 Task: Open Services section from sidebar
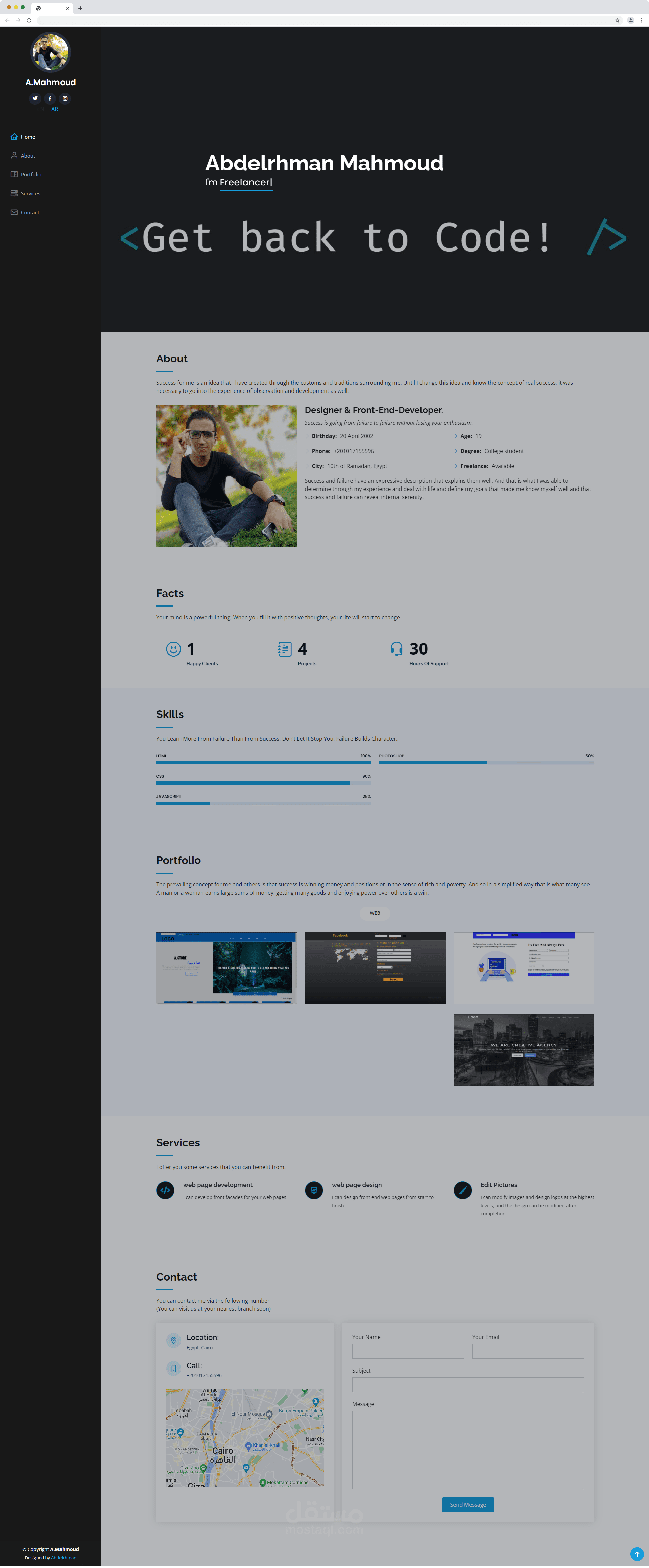pos(30,194)
